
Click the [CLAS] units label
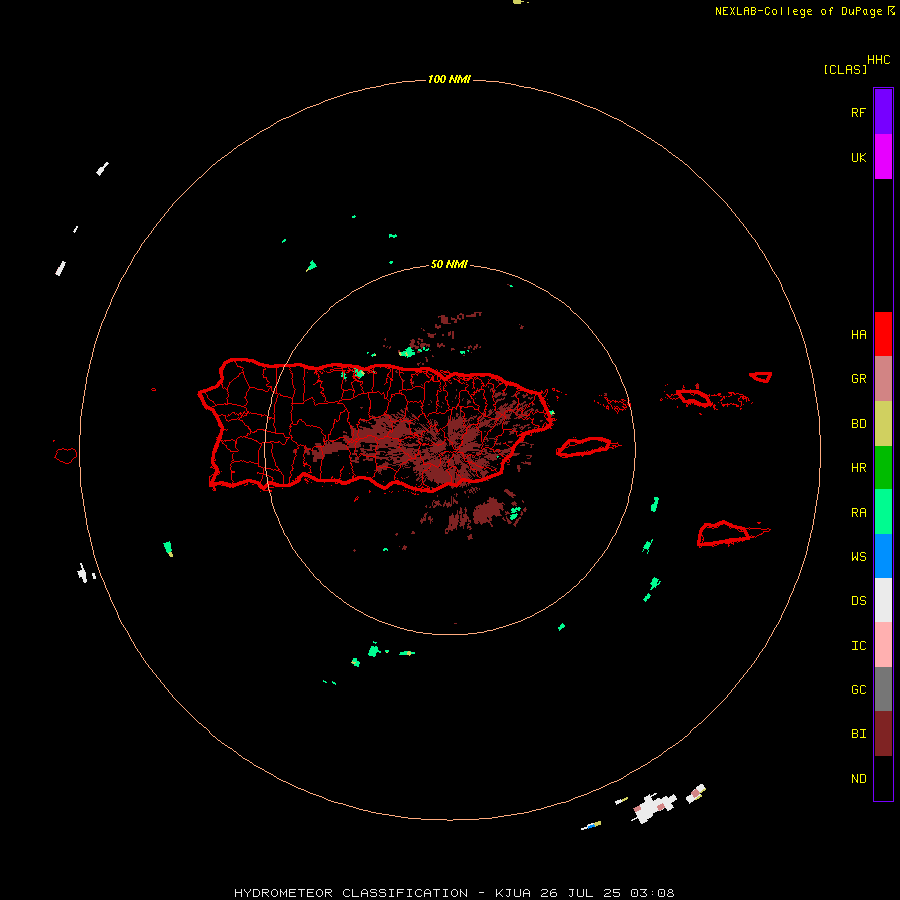click(845, 69)
